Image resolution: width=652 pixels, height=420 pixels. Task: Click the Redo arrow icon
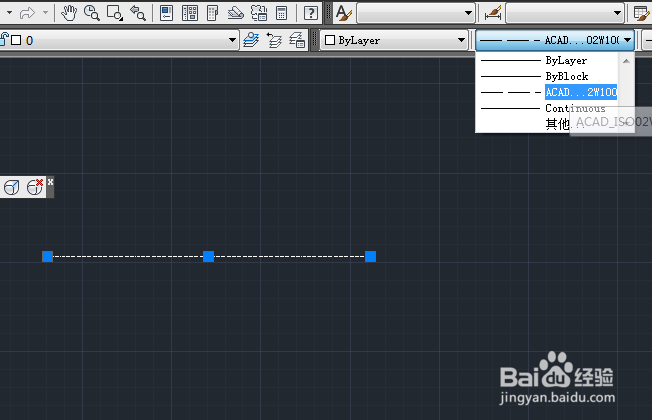(x=27, y=13)
